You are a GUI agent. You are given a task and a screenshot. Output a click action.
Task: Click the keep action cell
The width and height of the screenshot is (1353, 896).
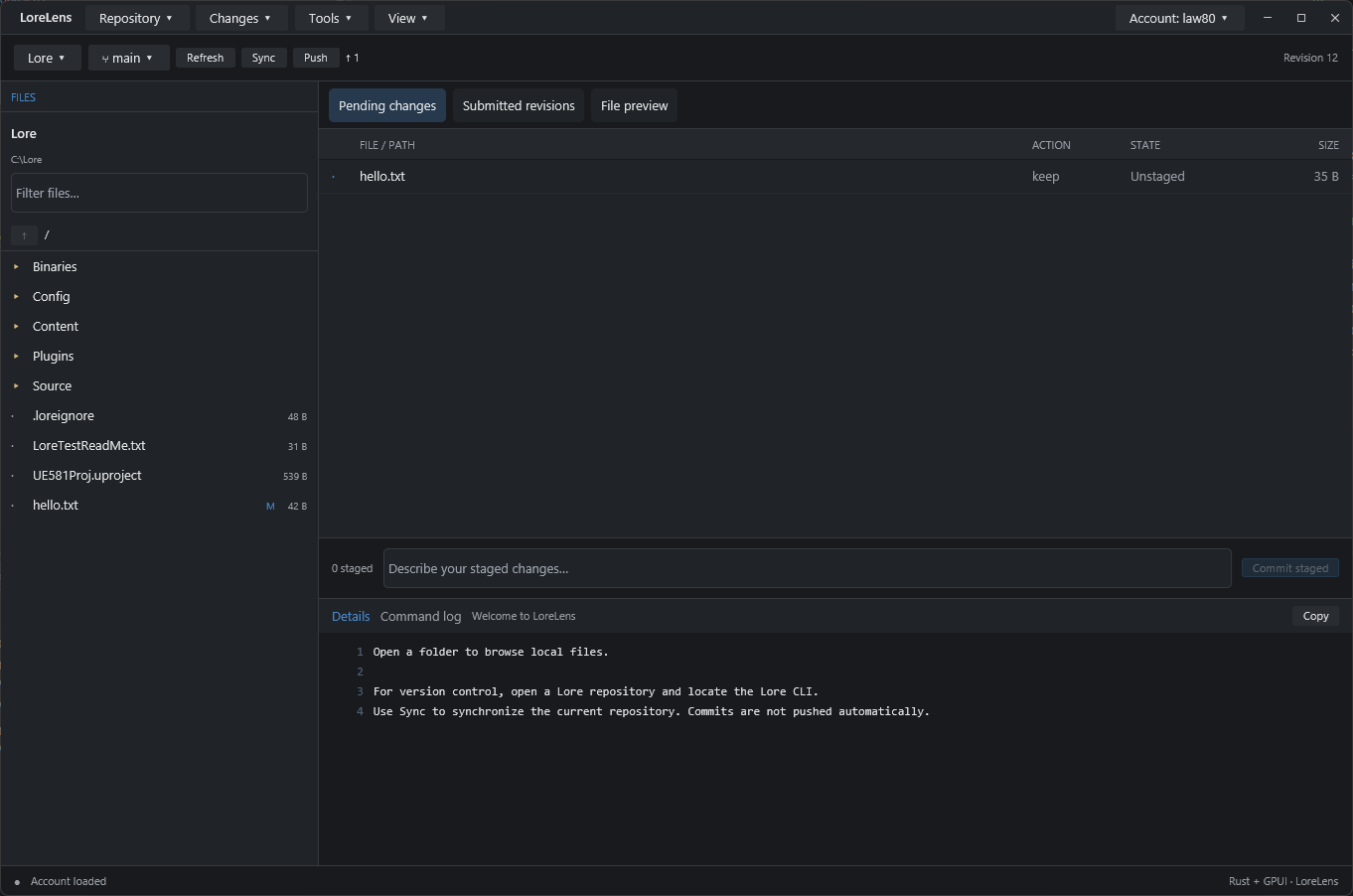pyautogui.click(x=1045, y=176)
